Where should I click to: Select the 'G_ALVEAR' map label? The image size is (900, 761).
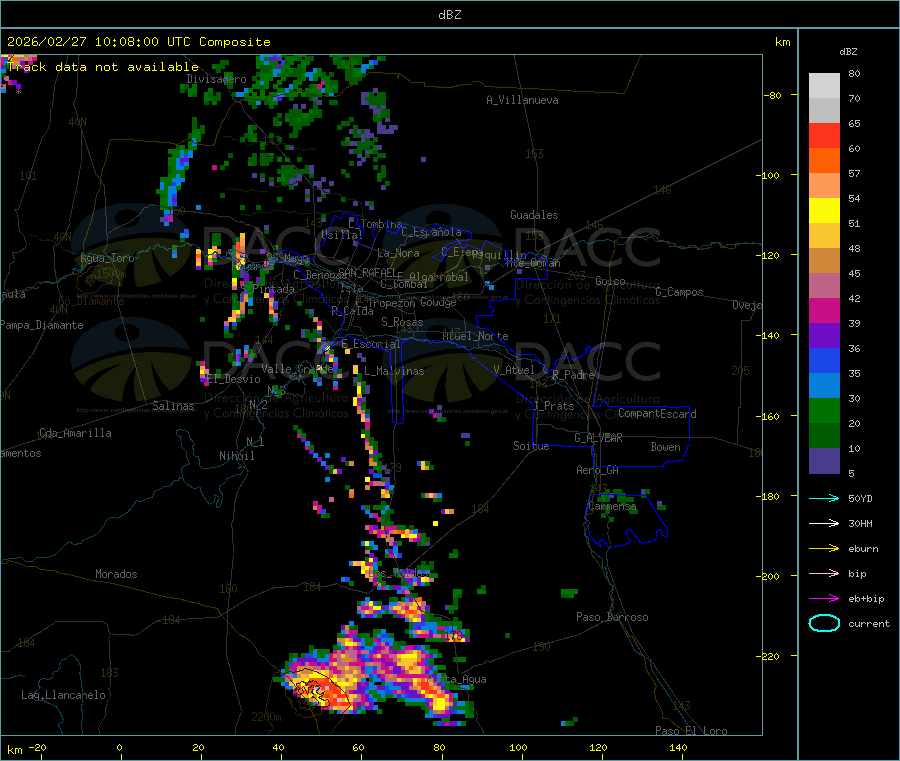[x=598, y=438]
